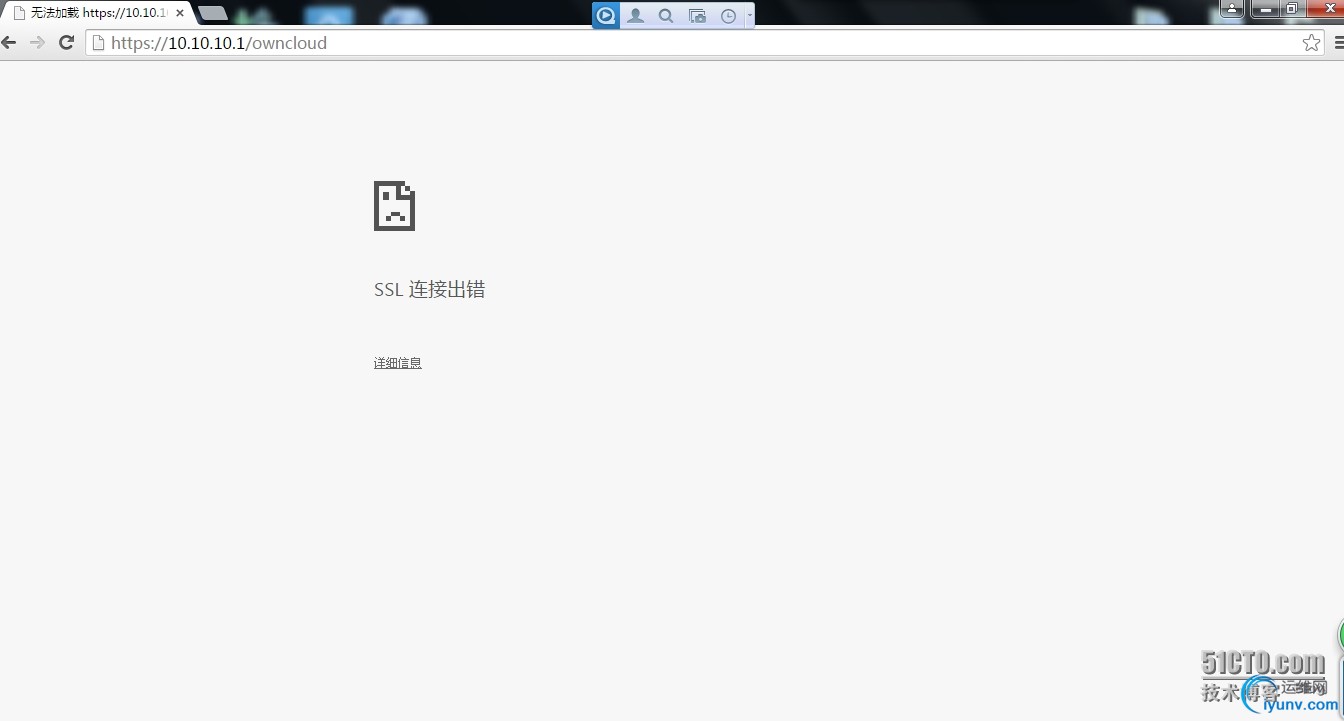Open a new tab with the blank tab button
Image resolution: width=1344 pixels, height=721 pixels.
point(213,13)
